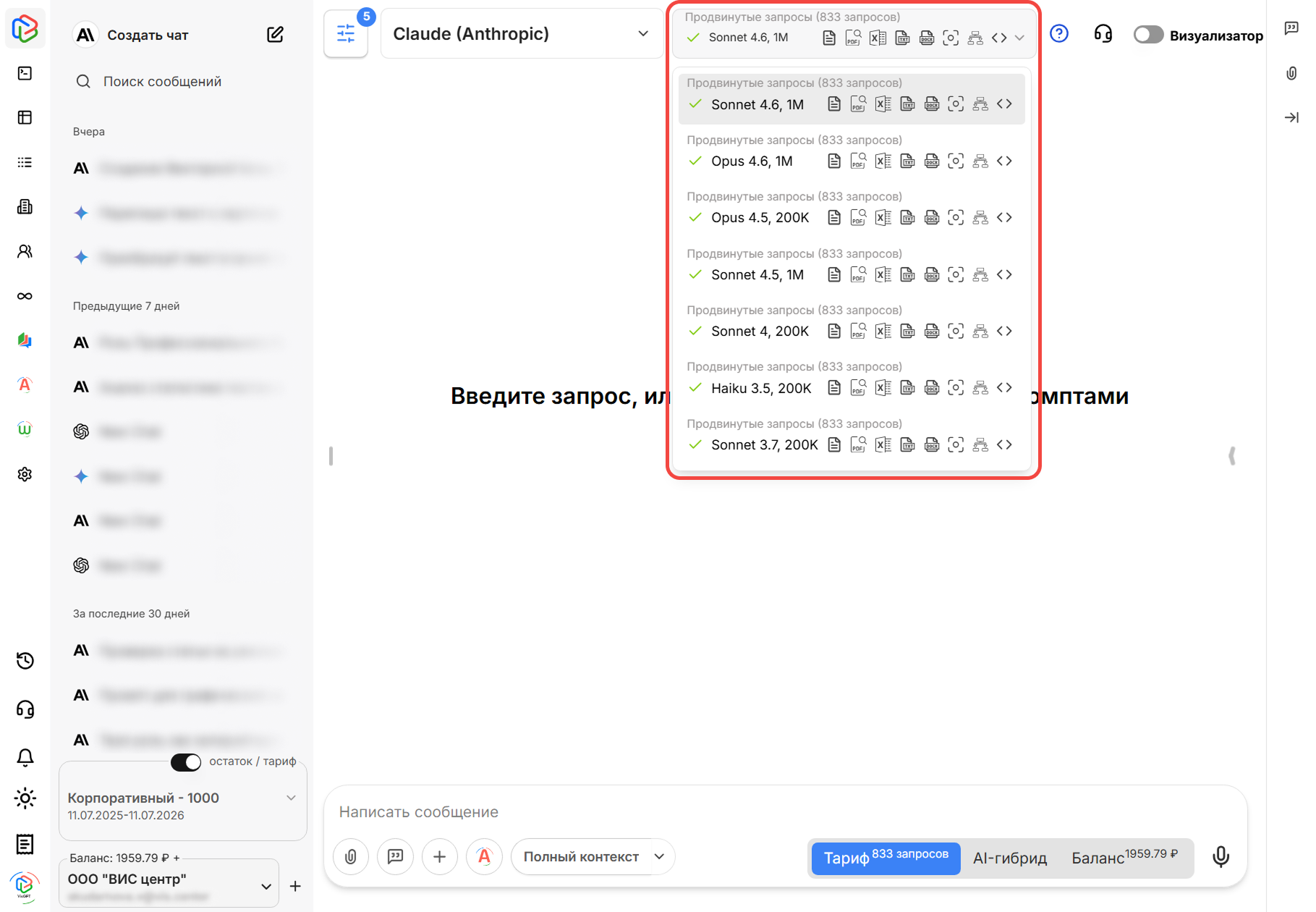The height and width of the screenshot is (912, 1316).
Task: Open the Claude (Anthropic) provider dropdown
Action: [521, 34]
